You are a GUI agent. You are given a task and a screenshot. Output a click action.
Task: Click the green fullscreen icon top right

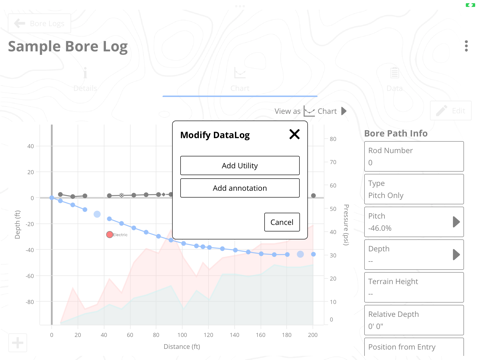tap(470, 5)
